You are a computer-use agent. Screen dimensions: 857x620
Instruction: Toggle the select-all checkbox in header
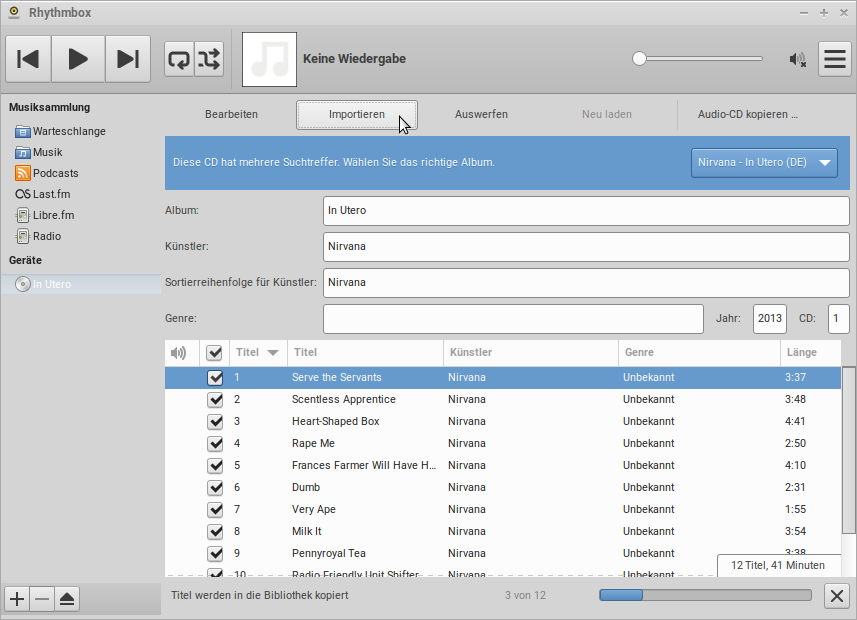tap(214, 353)
